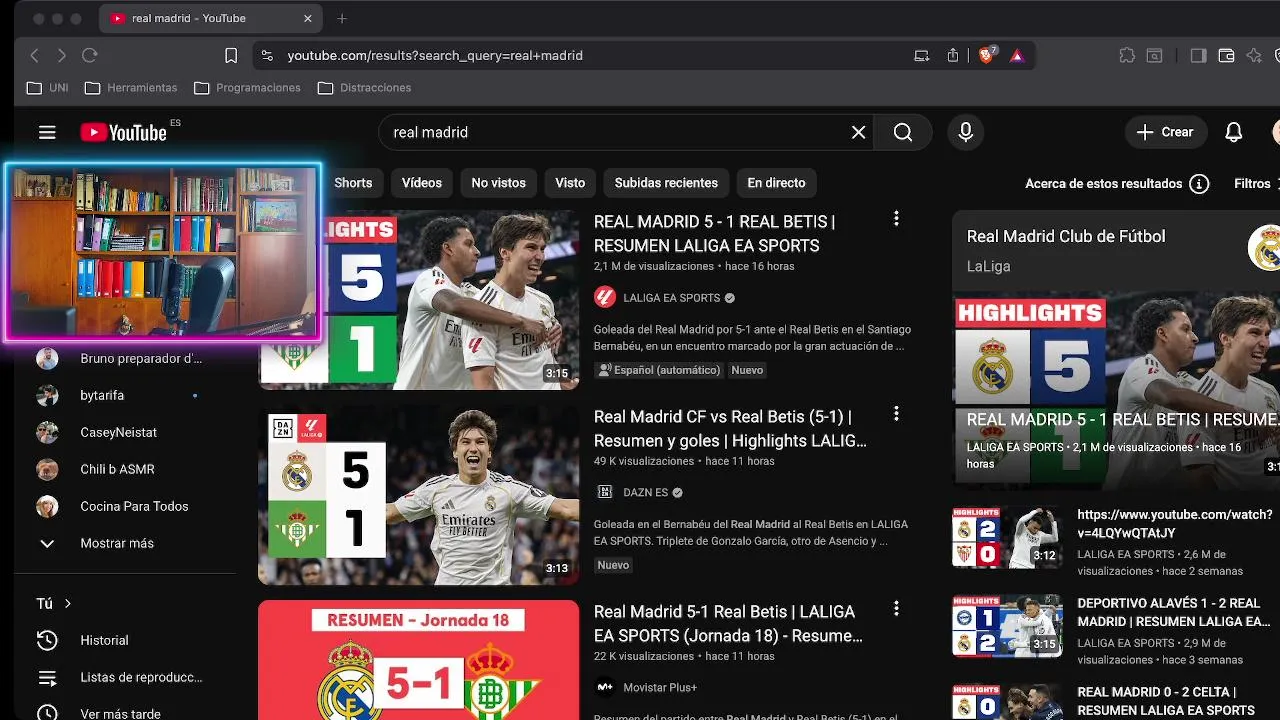Screen dimensions: 1280x720
Task: Open the notifications bell
Action: pos(1234,132)
